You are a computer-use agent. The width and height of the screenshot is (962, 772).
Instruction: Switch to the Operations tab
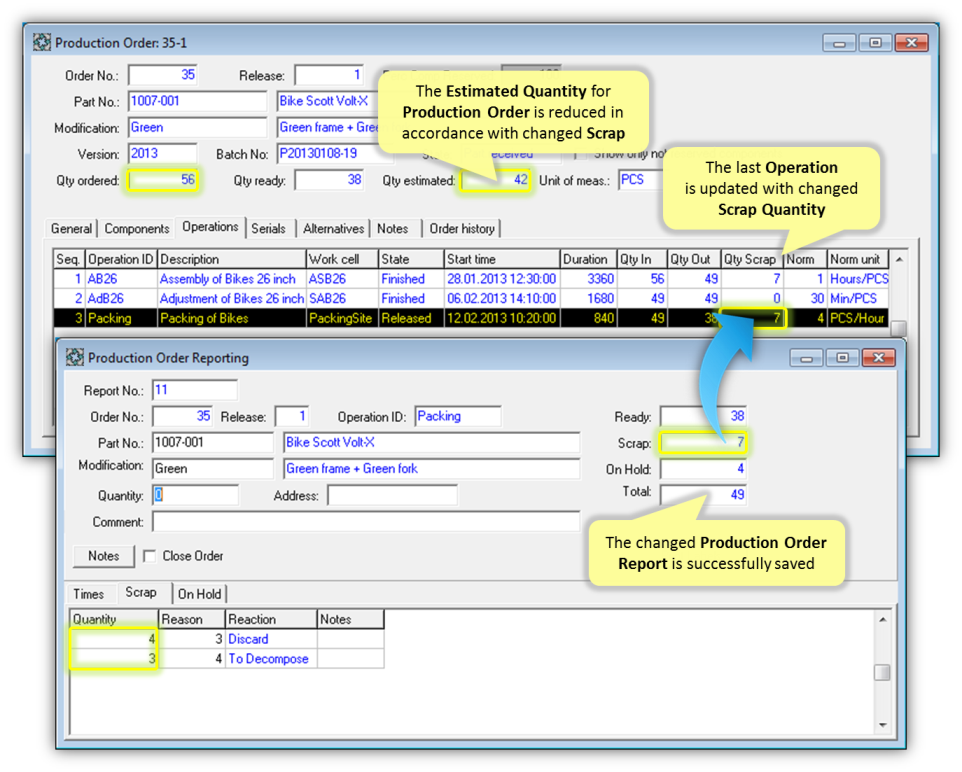[210, 227]
